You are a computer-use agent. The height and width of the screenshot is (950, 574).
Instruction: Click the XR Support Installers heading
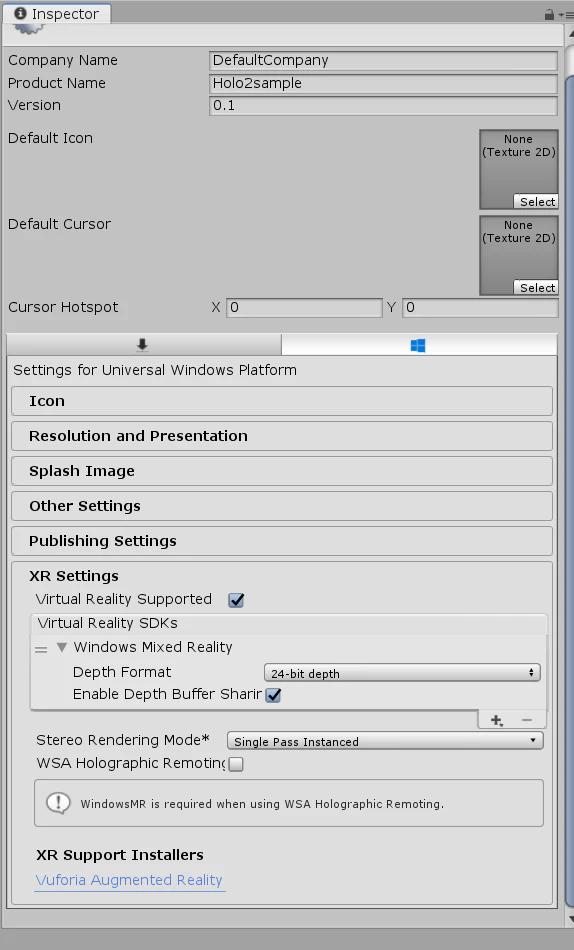point(120,855)
